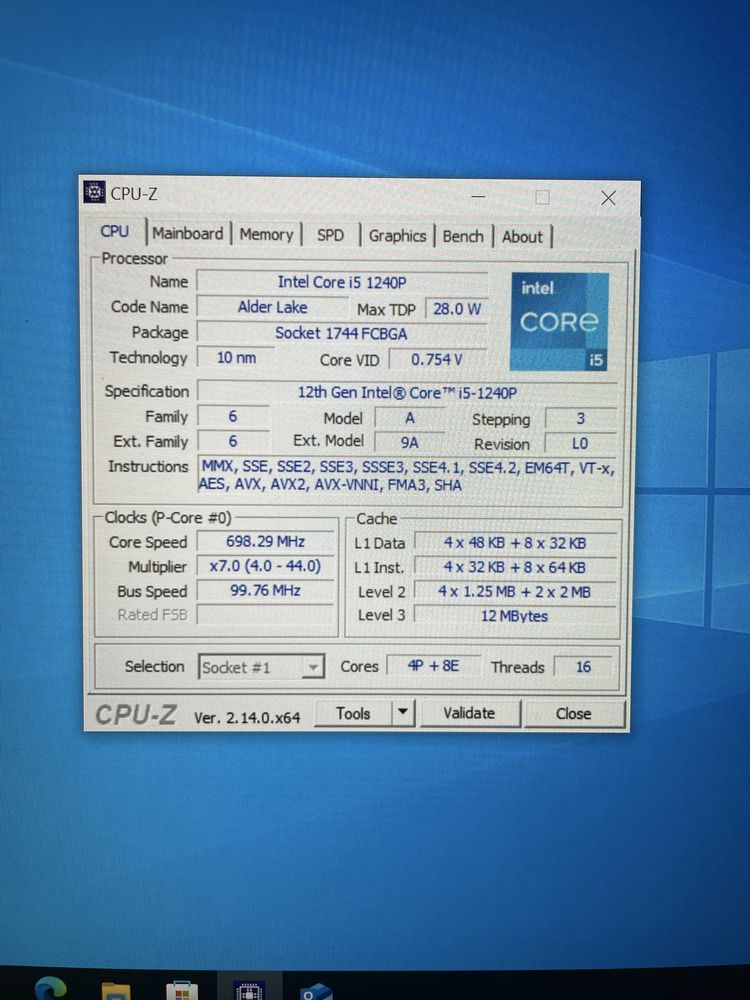Click the Close button
Image resolution: width=750 pixels, height=1000 pixels.
574,714
